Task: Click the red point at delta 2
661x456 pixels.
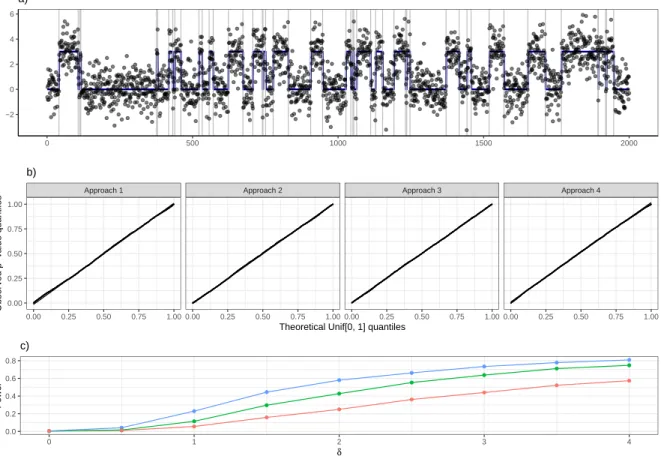Action: [x=339, y=409]
